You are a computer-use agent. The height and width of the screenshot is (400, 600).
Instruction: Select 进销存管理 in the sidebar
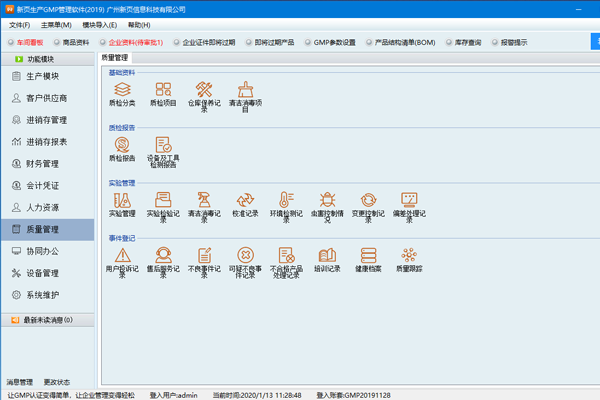pos(47,120)
